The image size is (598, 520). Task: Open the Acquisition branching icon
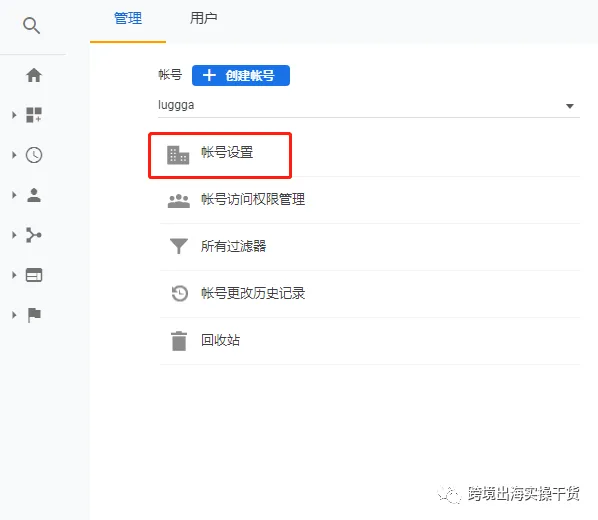pyautogui.click(x=34, y=235)
